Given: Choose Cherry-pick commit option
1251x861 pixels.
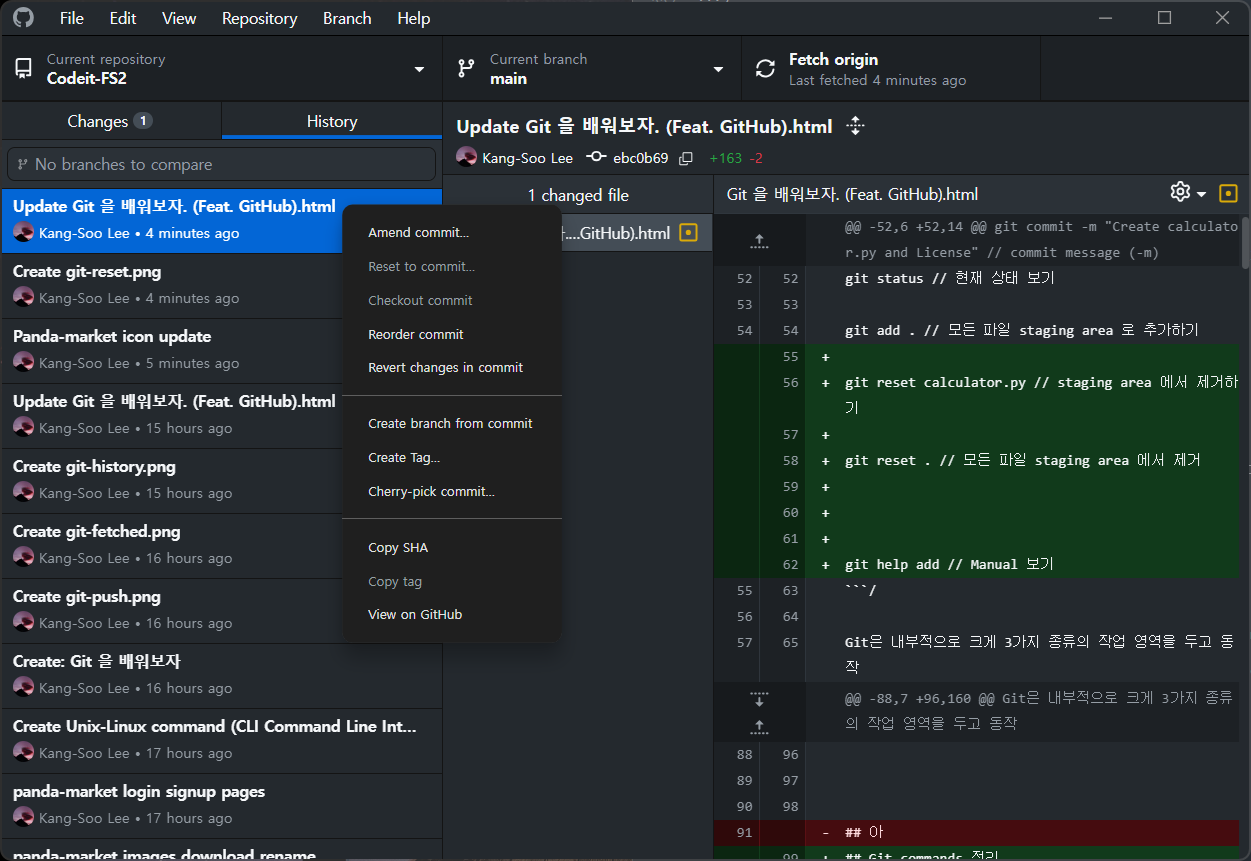Looking at the screenshot, I should coord(452,491).
